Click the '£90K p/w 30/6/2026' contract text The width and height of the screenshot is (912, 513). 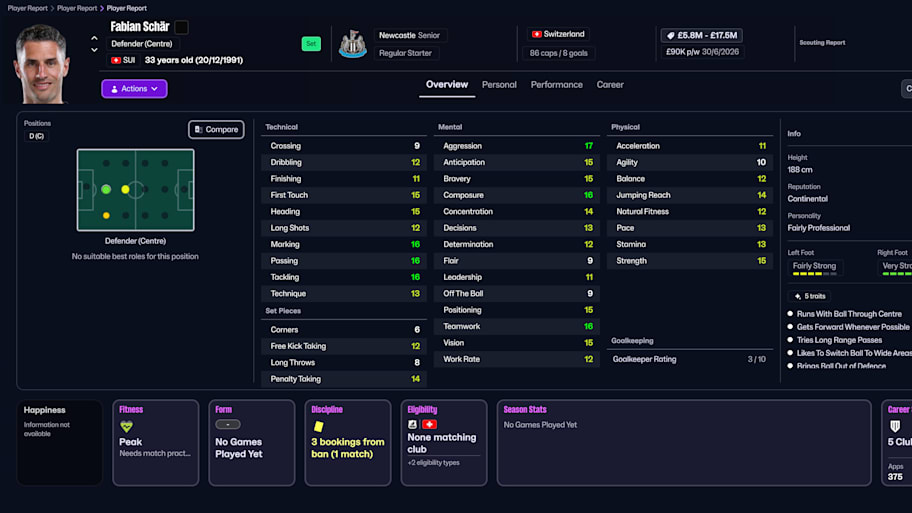702,52
